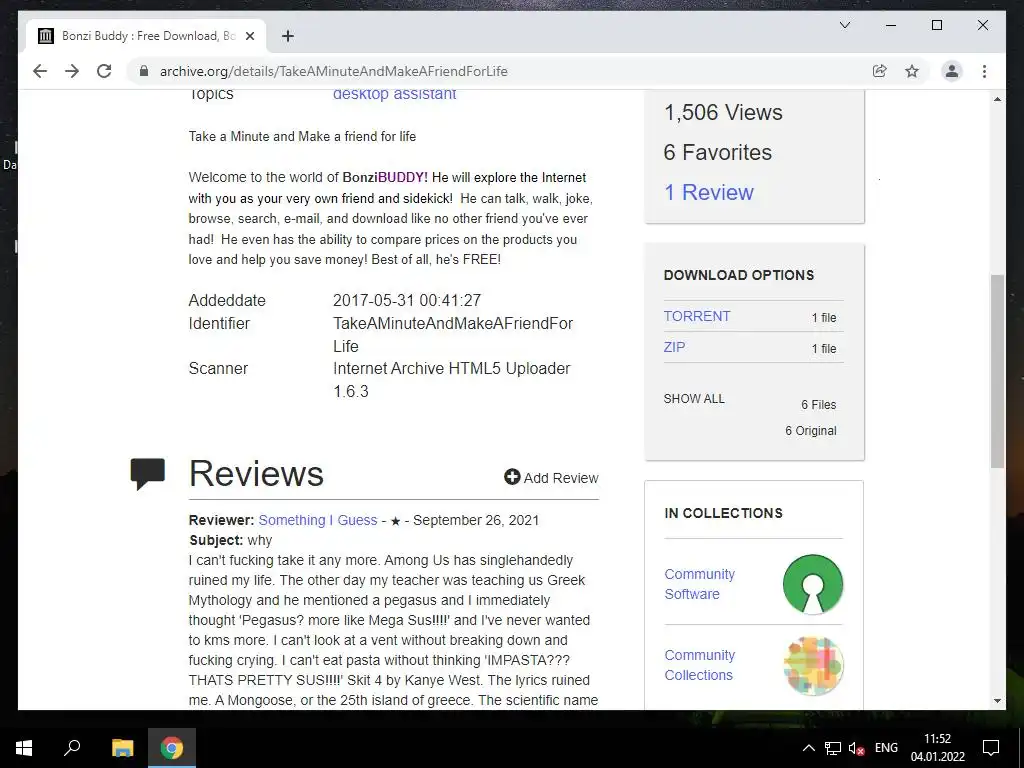Show hidden system tray icons
The image size is (1024, 768).
tap(808, 748)
